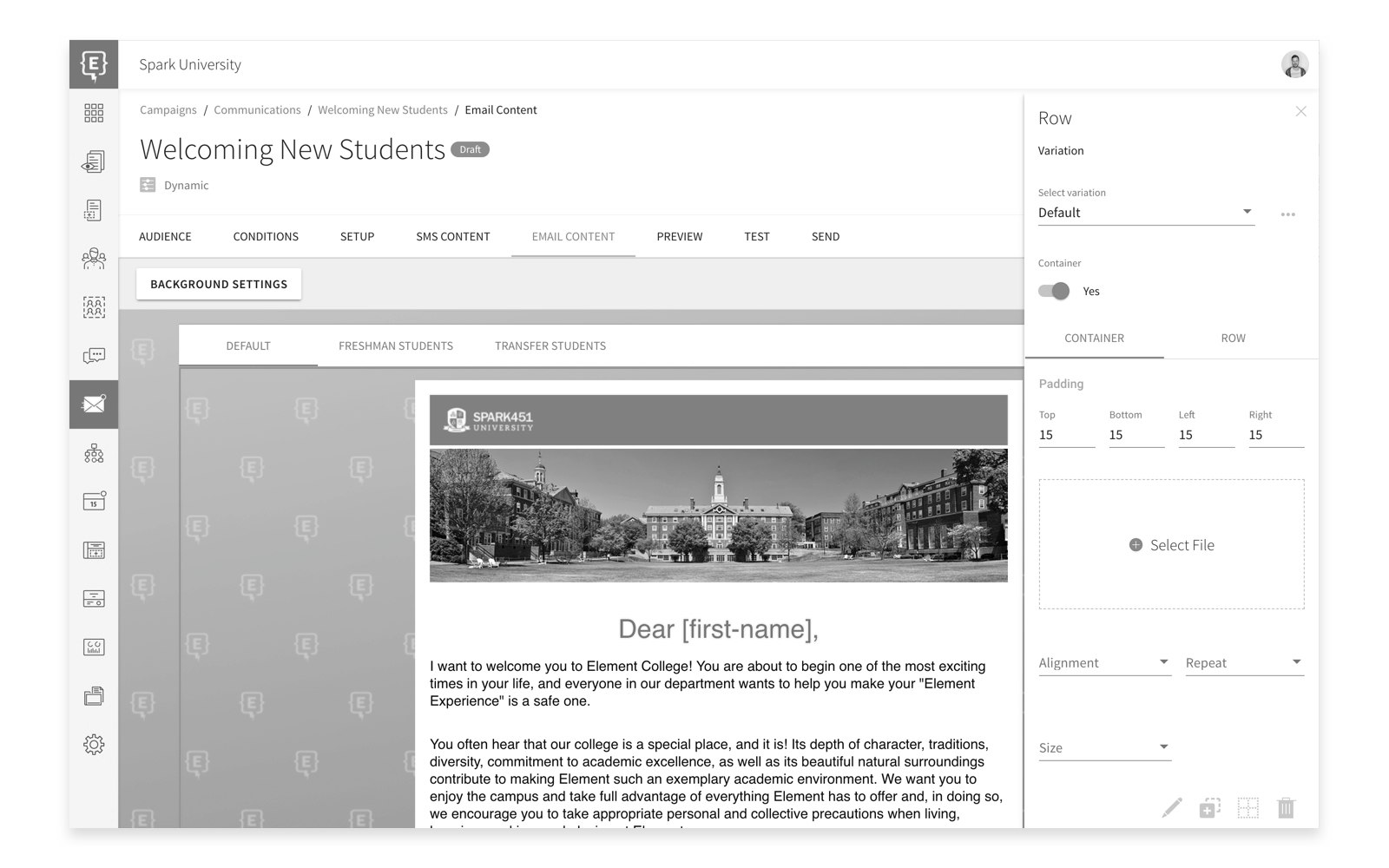Switch to the Email Content tab
This screenshot has width=1389, height=868.
[x=573, y=236]
